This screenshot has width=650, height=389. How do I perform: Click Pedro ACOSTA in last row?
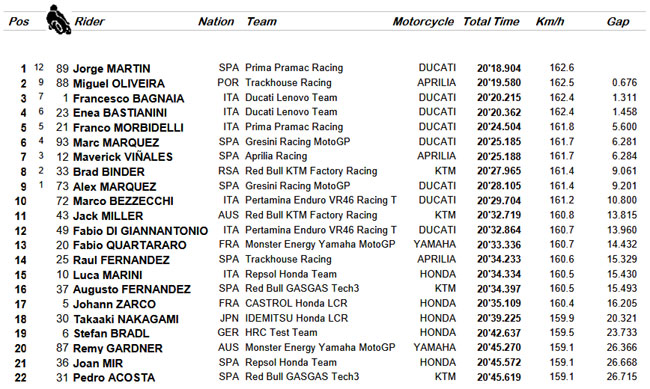(114, 378)
